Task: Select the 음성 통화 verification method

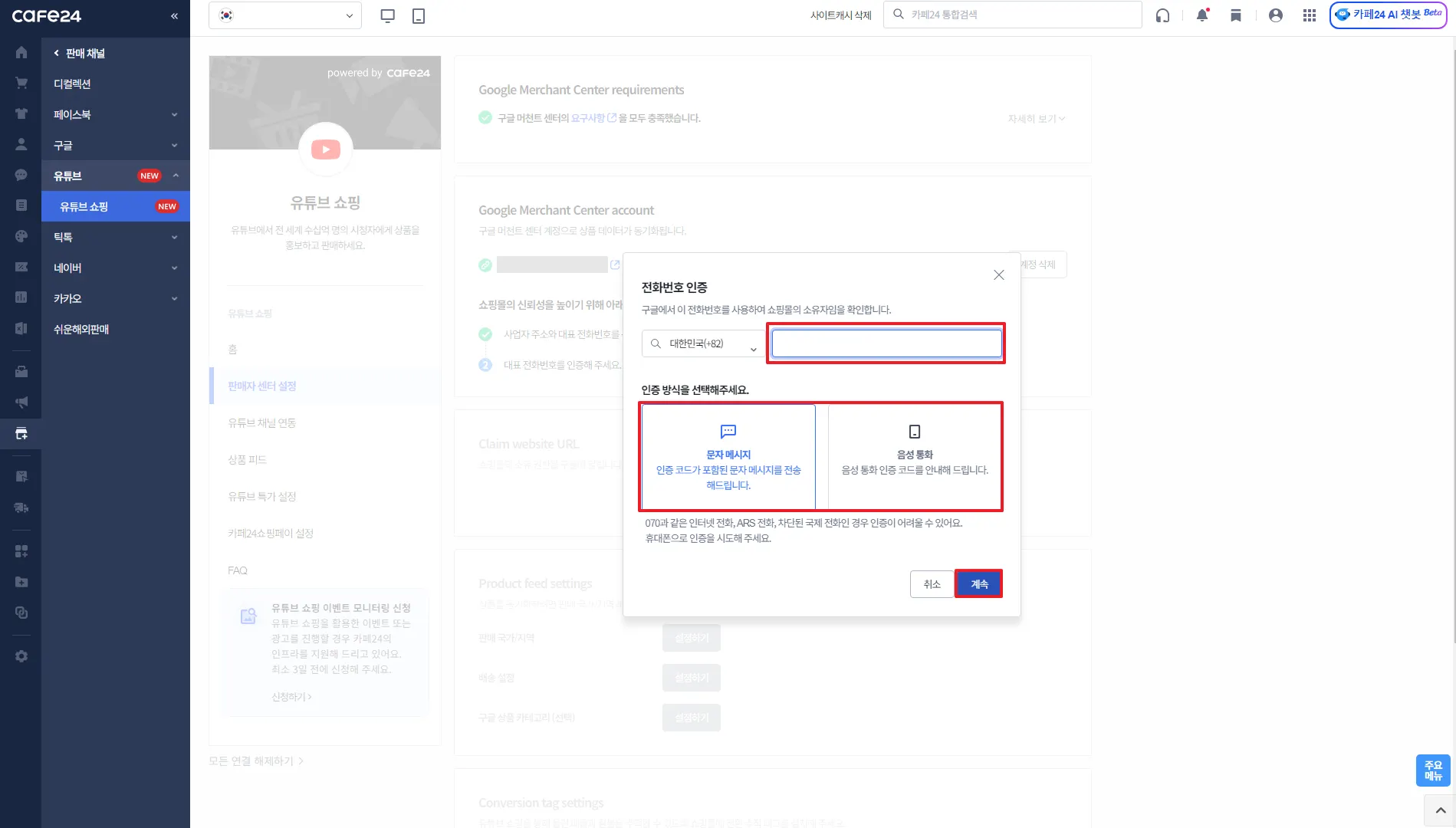Action: [x=915, y=457]
